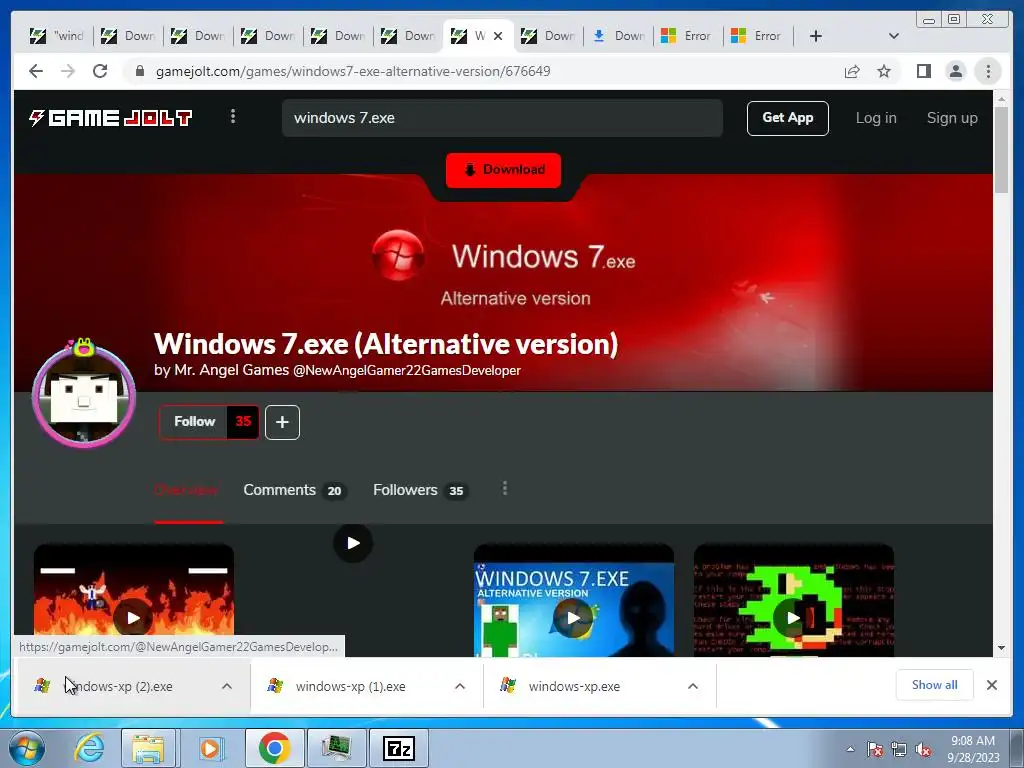Click the Get App button
Screen dimensions: 1024x768
(x=788, y=118)
